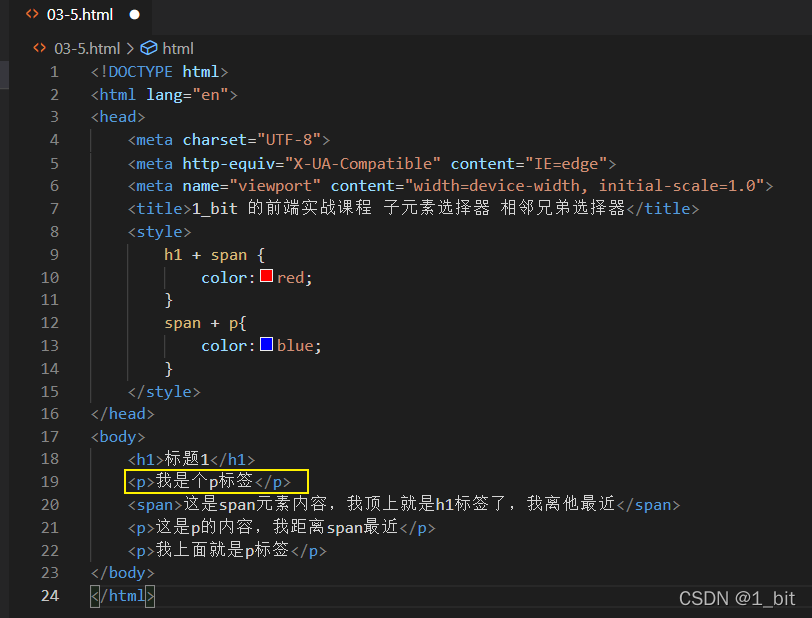Click the span + p selector
Viewport: 812px width, 618px height.
pos(201,323)
